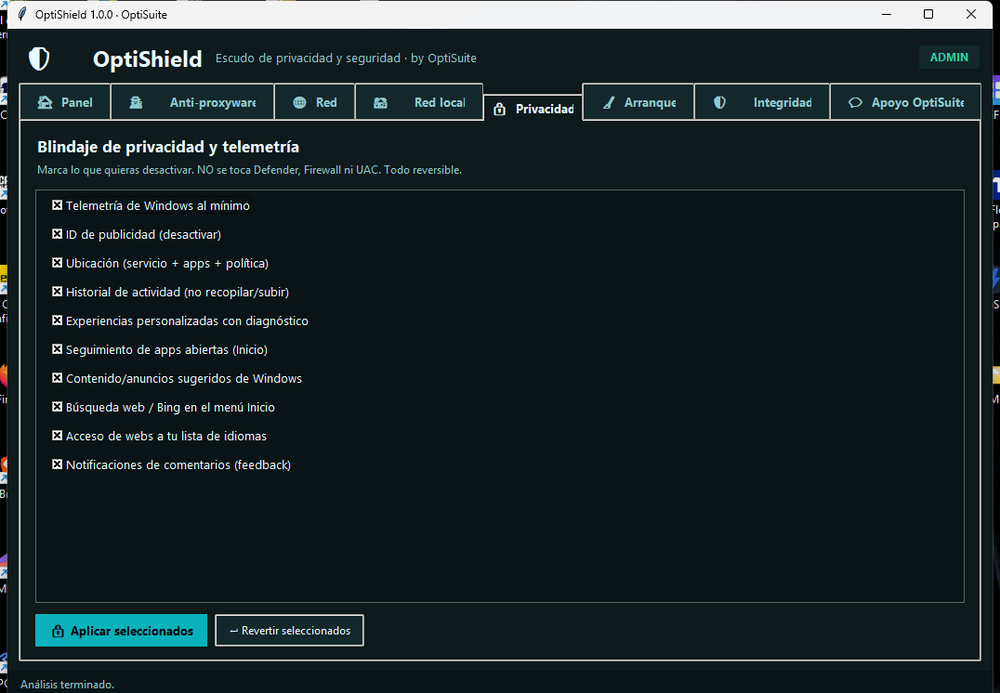This screenshot has height=693, width=1000.
Task: Select the Privacidad tab
Action: (x=533, y=109)
